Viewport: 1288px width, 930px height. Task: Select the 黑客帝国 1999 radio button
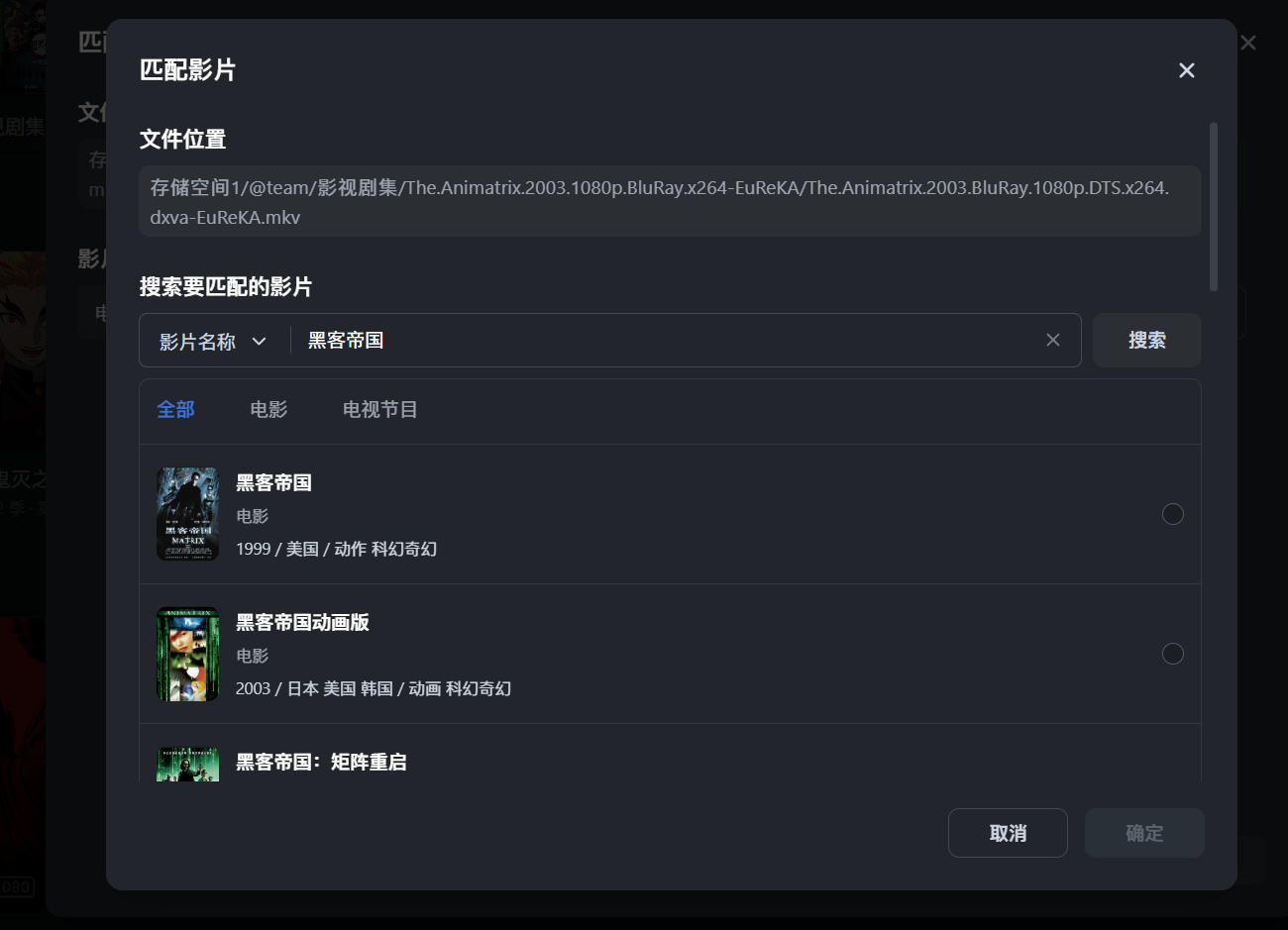(1172, 514)
